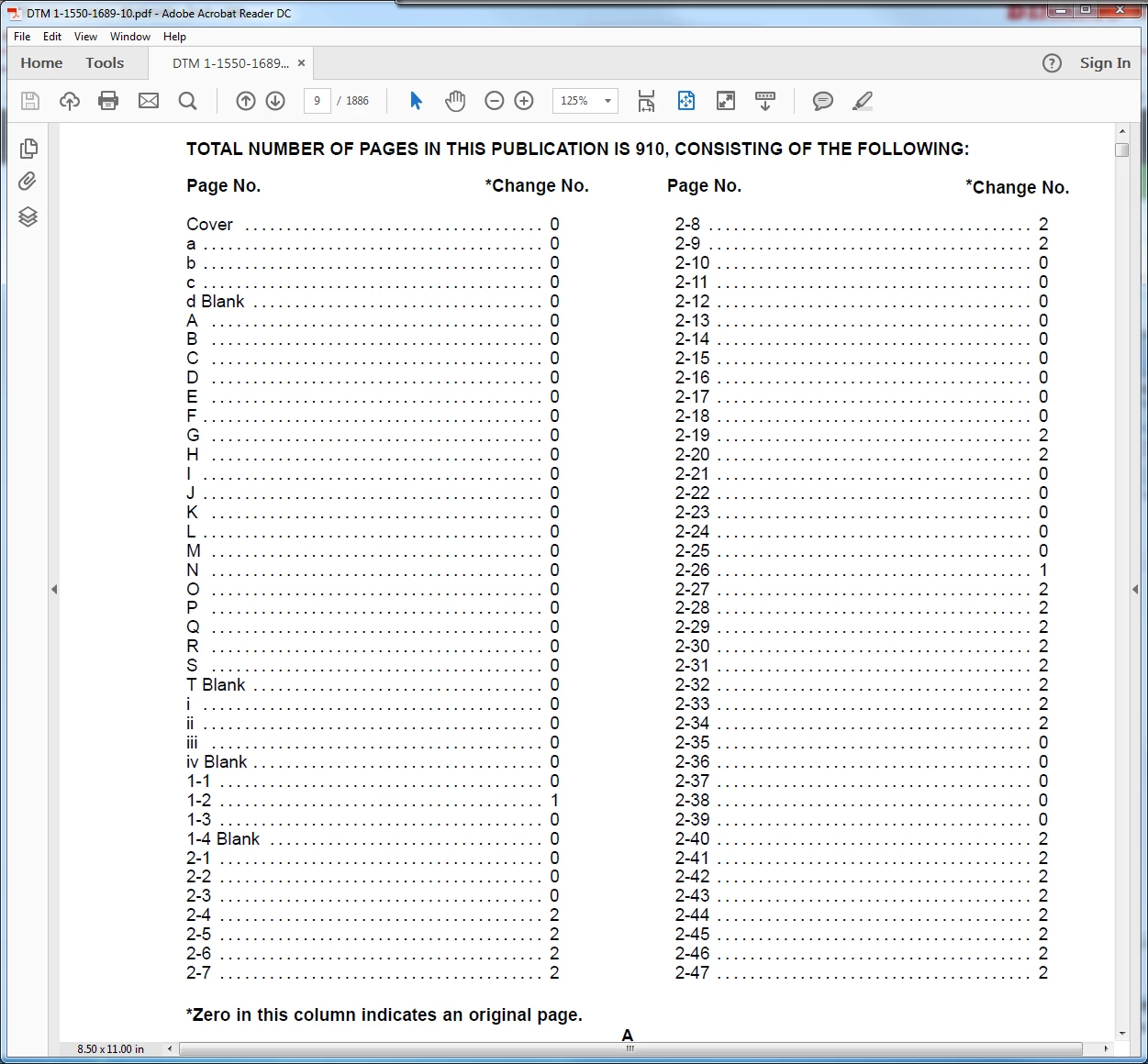Click the '/ 1886' total pages label
Viewport: 1148px width, 1064px height.
coord(353,101)
